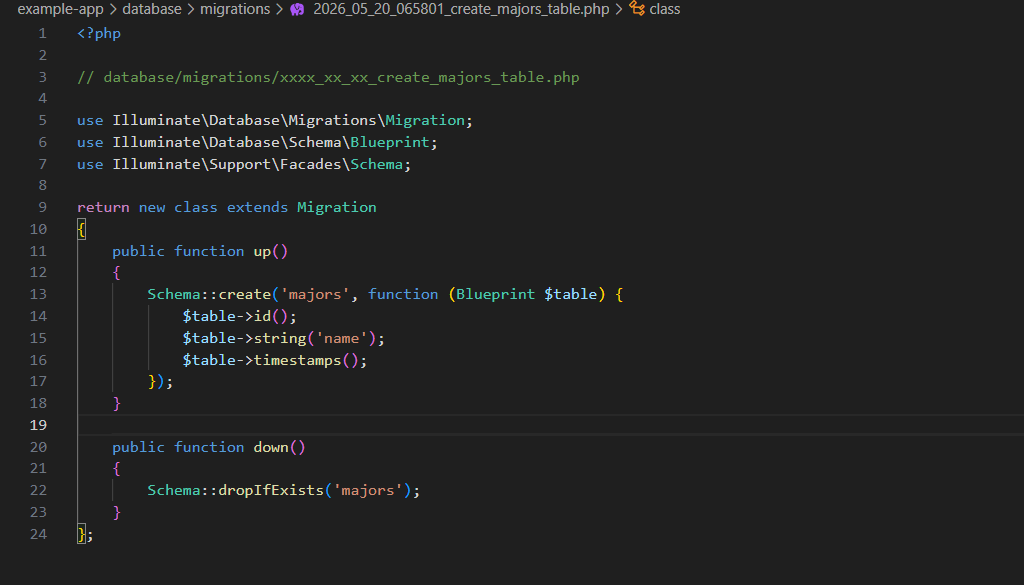1024x585 pixels.
Task: Click the 'majors' string on line 13
Action: (x=315, y=294)
